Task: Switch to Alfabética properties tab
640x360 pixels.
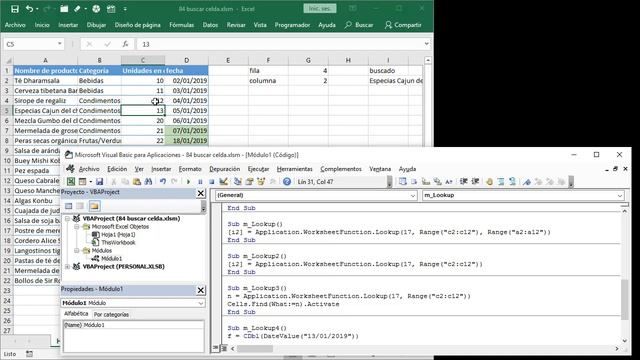Action: pyautogui.click(x=76, y=313)
